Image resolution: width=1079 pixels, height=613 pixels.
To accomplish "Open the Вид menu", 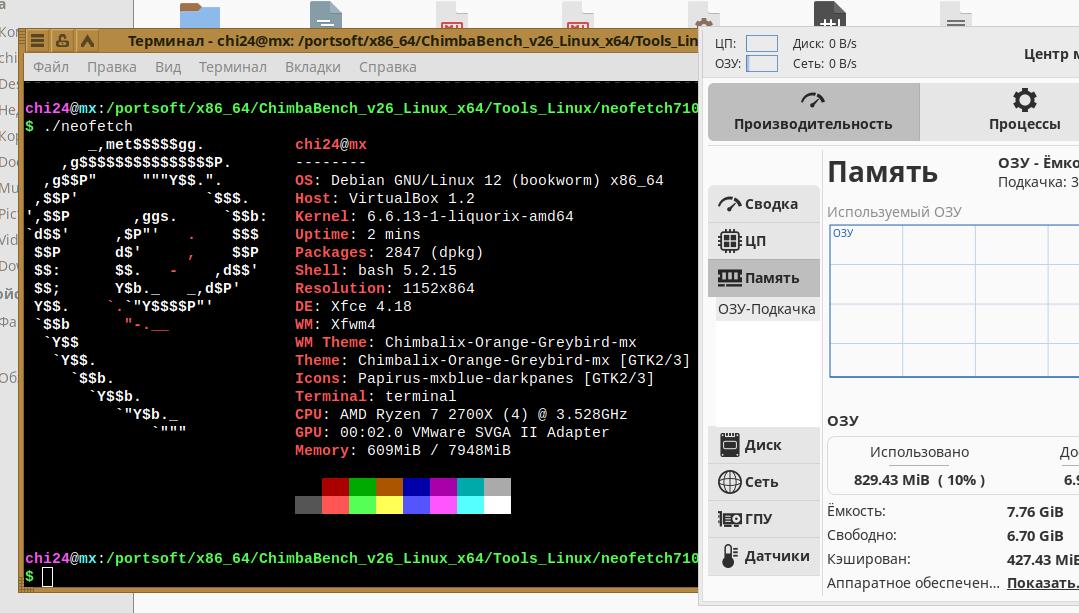I will pyautogui.click(x=168, y=67).
